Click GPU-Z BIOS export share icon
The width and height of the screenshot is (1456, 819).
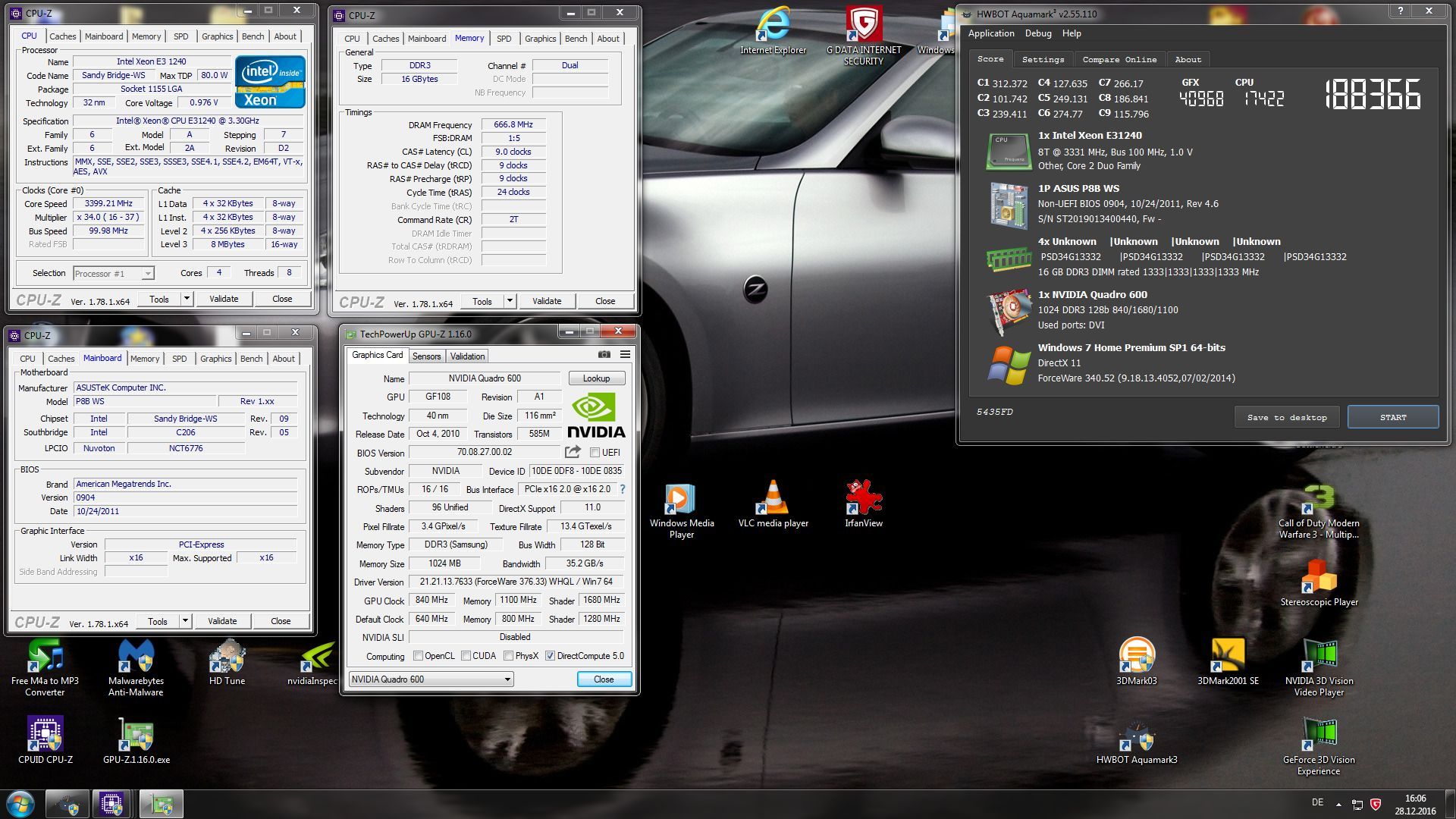573,452
